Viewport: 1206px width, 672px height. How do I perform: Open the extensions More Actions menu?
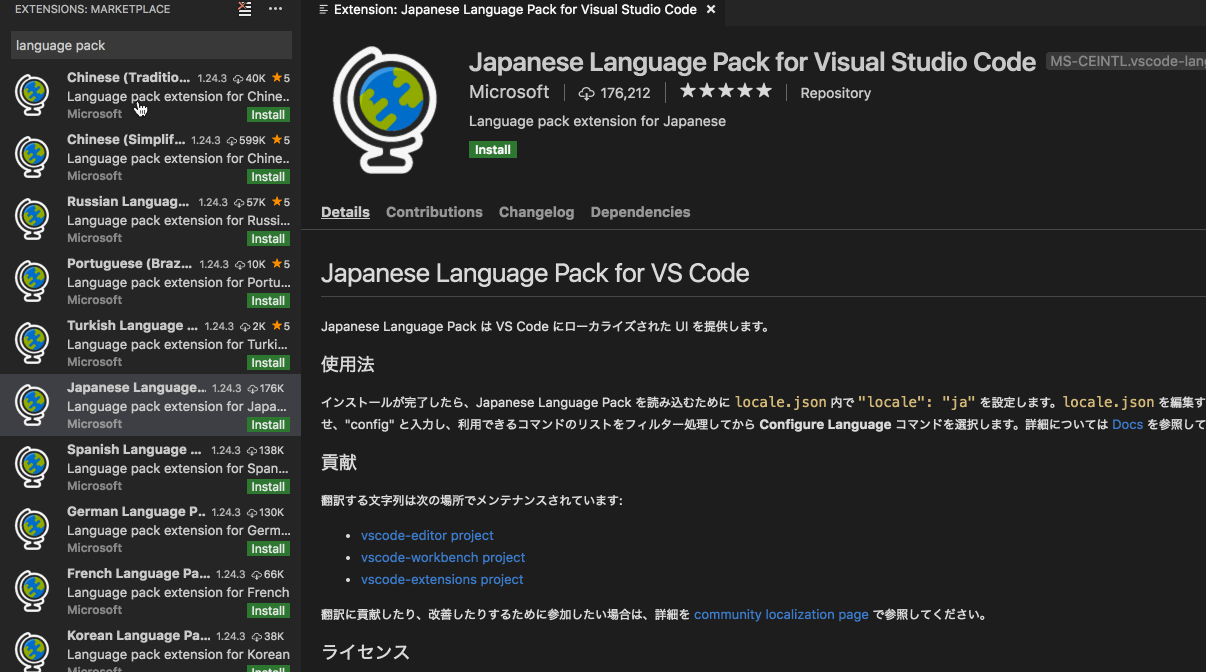[x=275, y=9]
